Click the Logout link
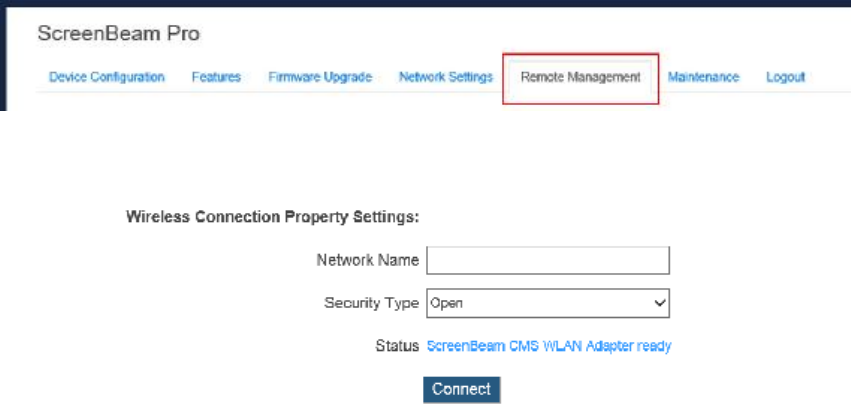The width and height of the screenshot is (851, 416). [x=785, y=77]
